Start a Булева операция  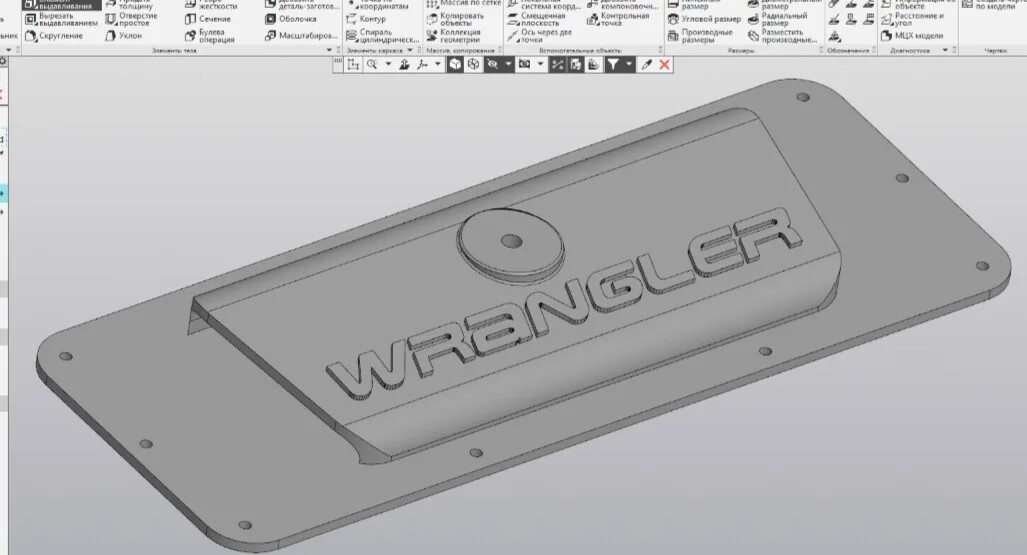[x=210, y=35]
